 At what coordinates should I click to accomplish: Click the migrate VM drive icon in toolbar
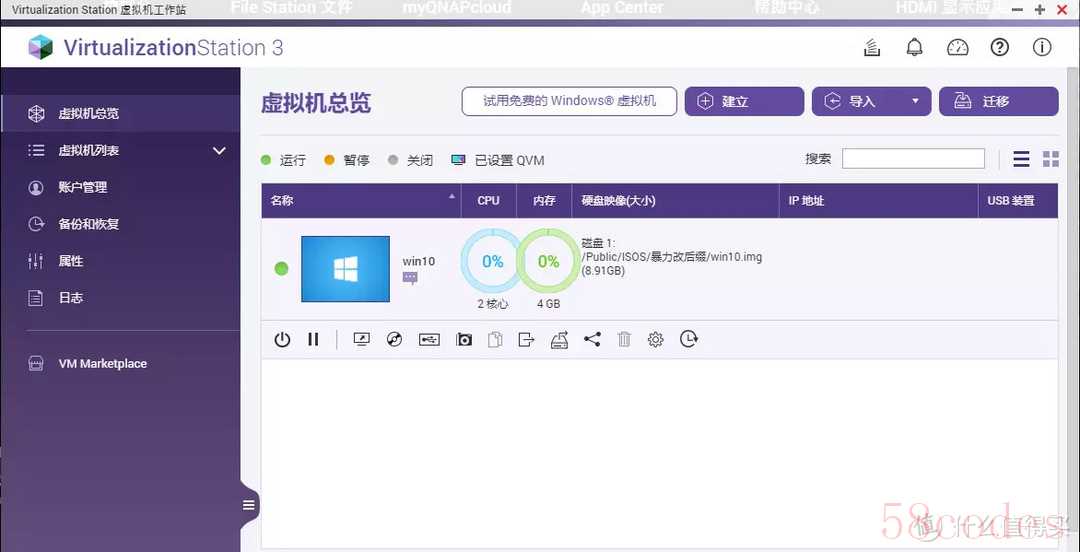(x=559, y=339)
